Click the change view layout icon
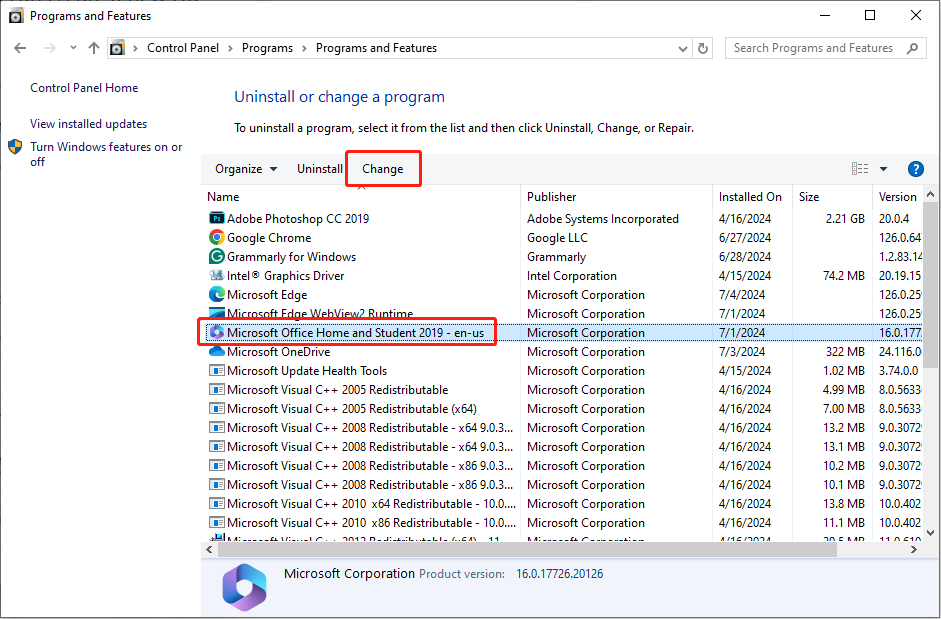 859,169
